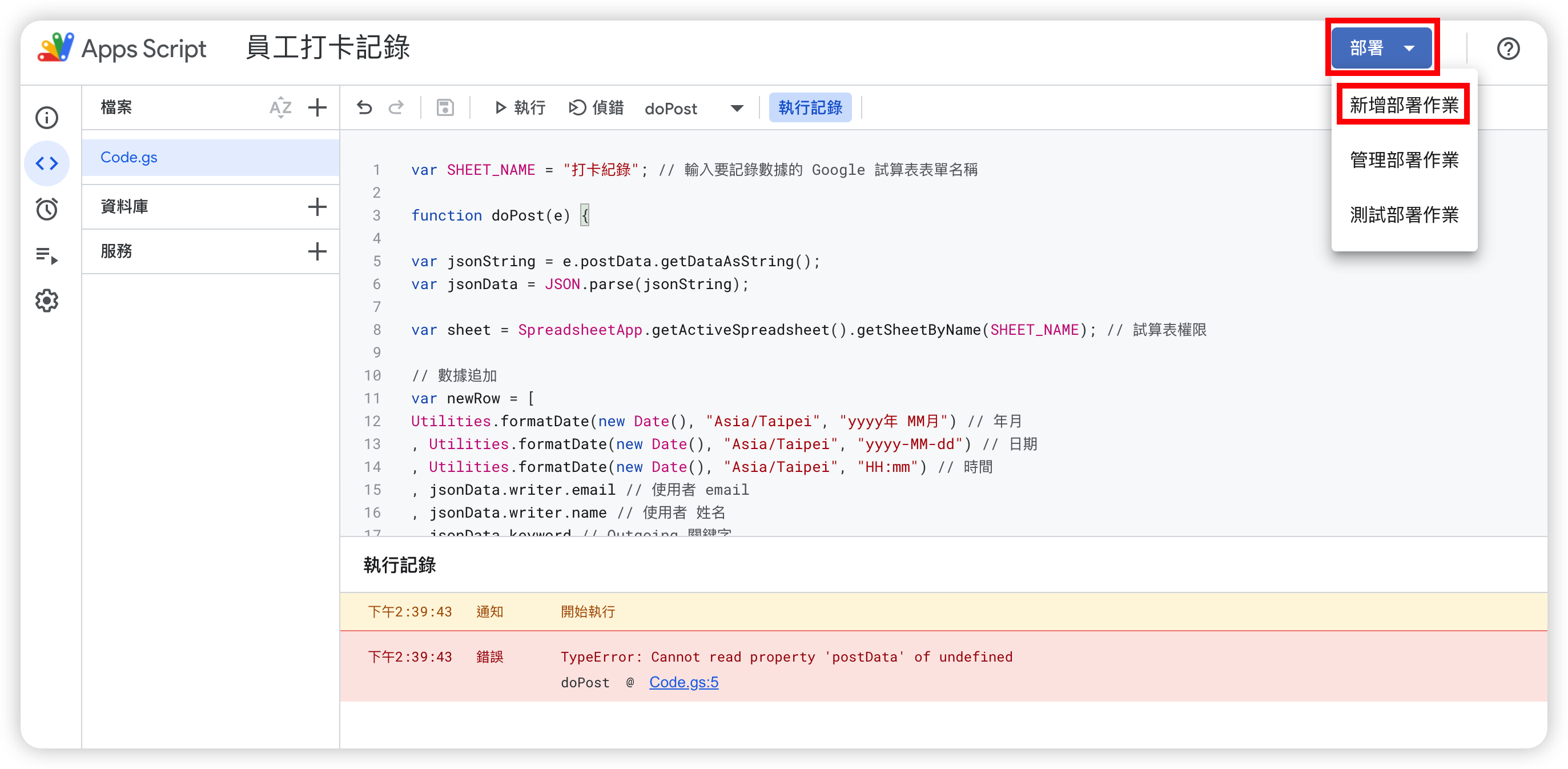Open the Triggers panel via clock icon
The image size is (1568, 769).
(x=46, y=209)
